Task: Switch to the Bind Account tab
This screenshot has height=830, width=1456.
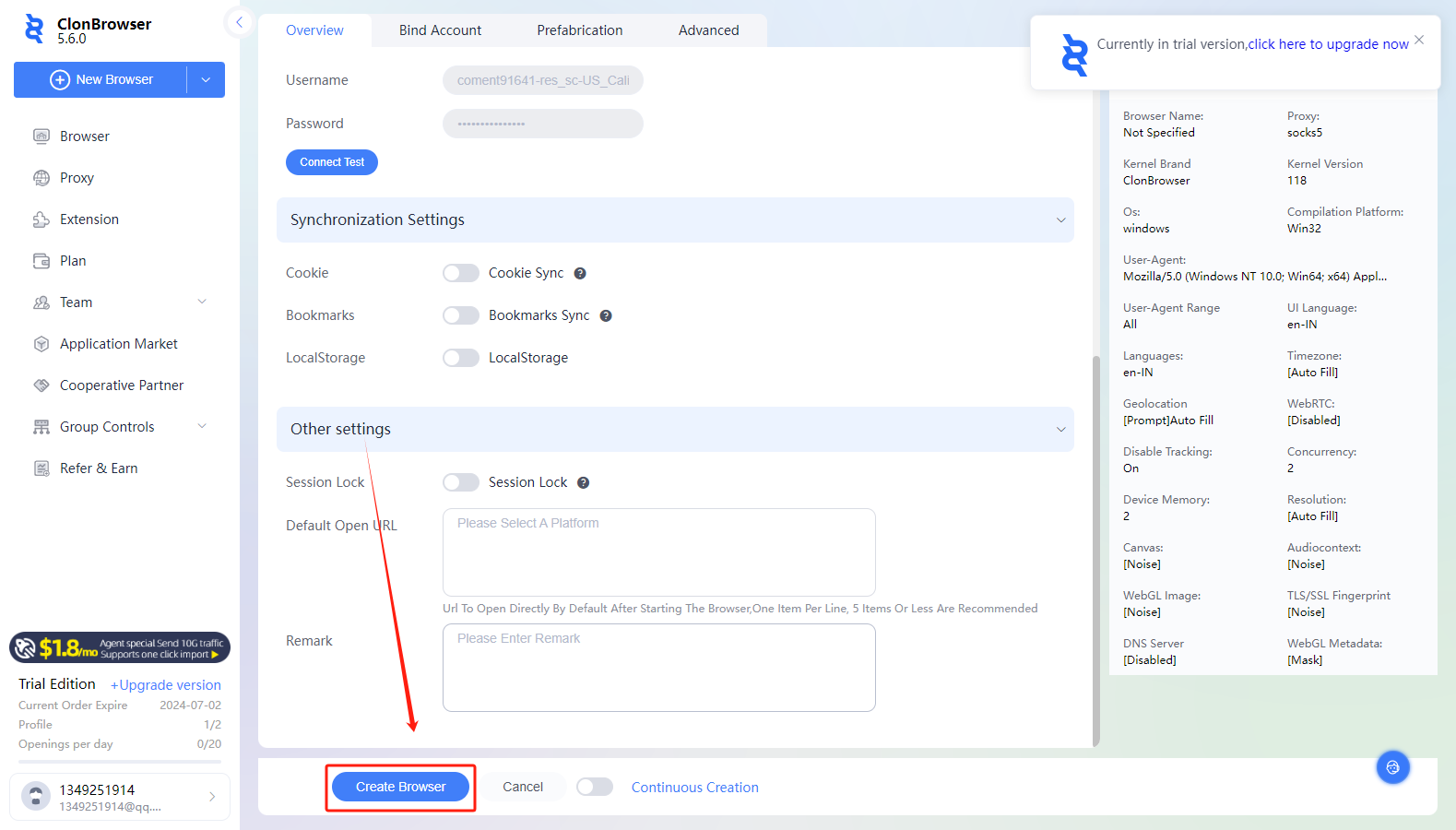Action: [440, 30]
